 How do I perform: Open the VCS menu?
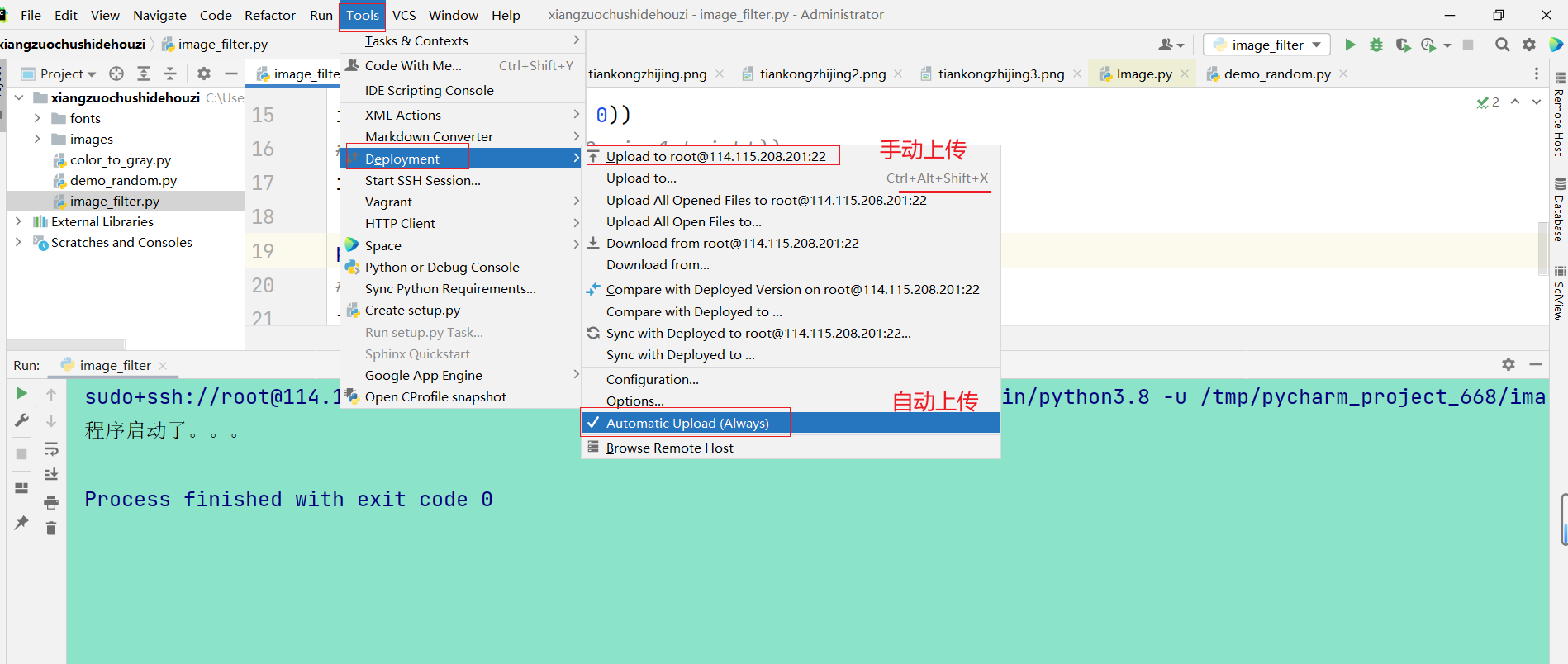click(x=404, y=15)
